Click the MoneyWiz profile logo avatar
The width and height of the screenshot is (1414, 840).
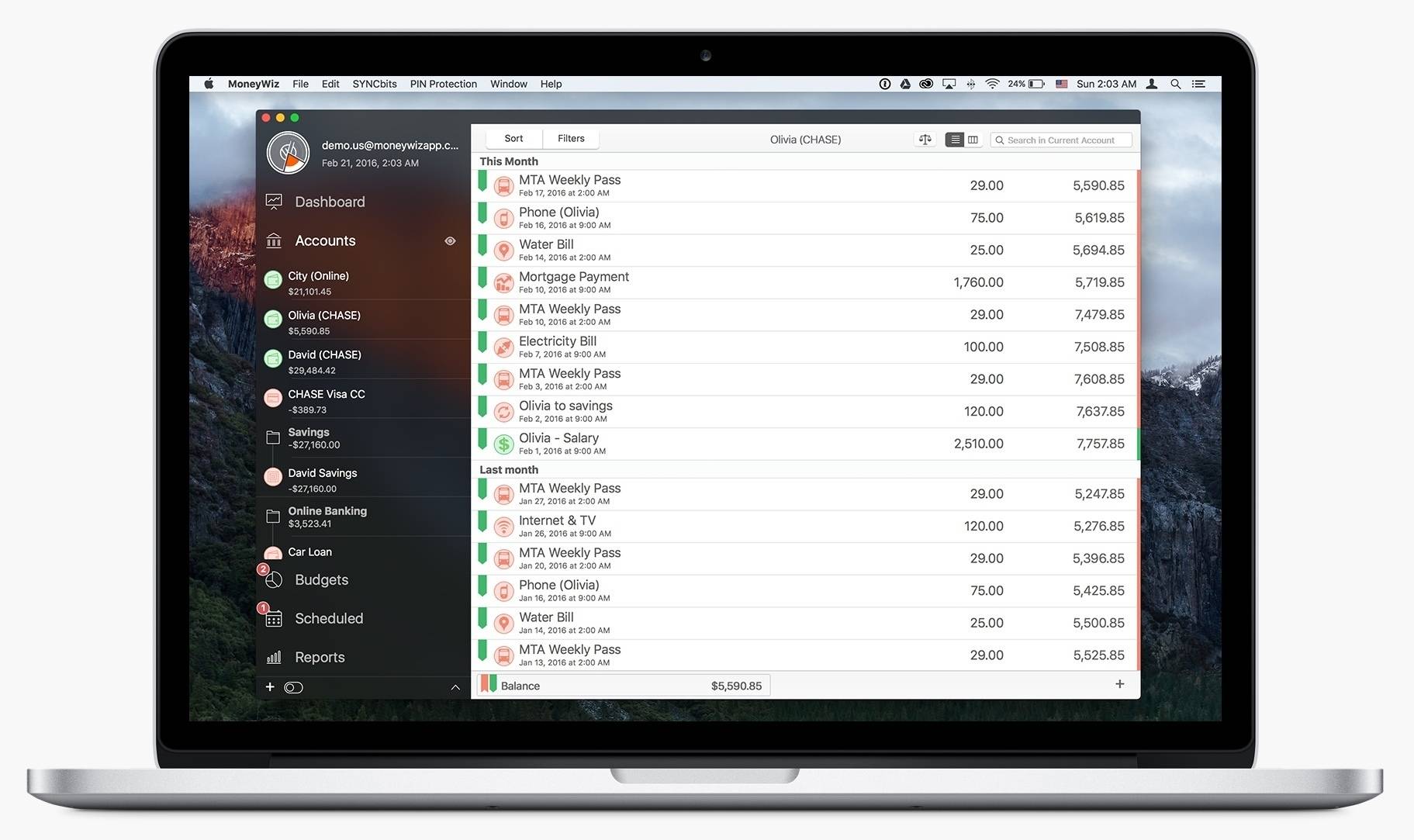pyautogui.click(x=288, y=153)
